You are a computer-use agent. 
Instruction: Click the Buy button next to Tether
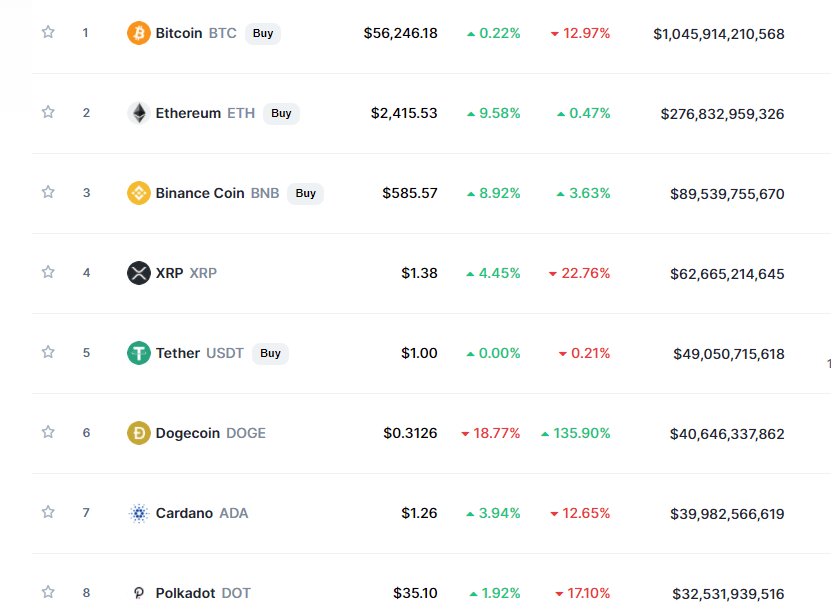(x=270, y=353)
